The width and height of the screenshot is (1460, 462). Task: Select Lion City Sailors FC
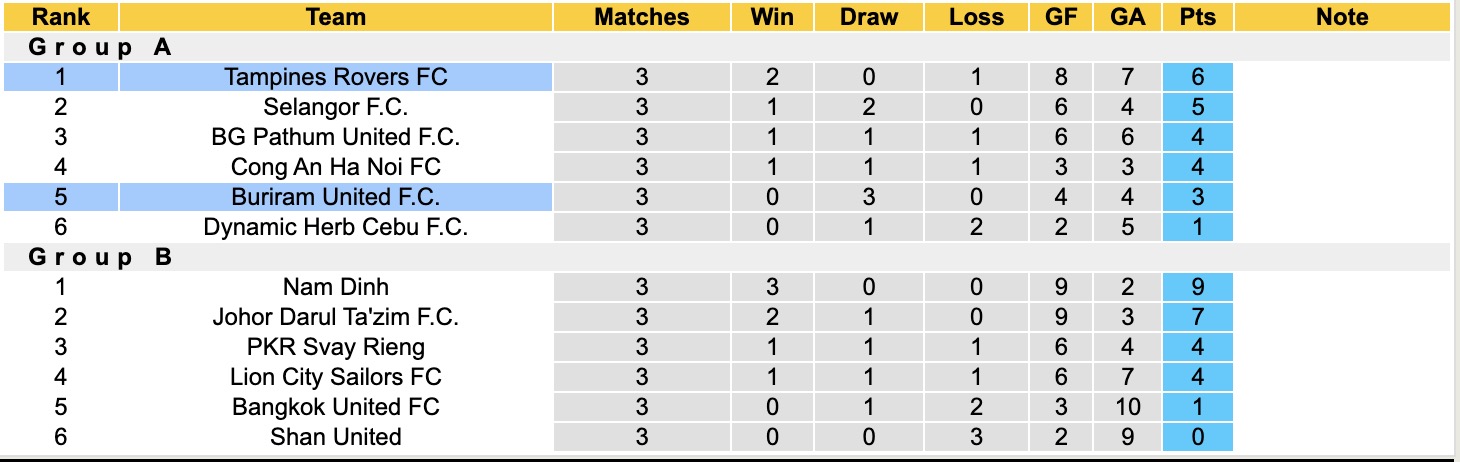[x=336, y=377]
